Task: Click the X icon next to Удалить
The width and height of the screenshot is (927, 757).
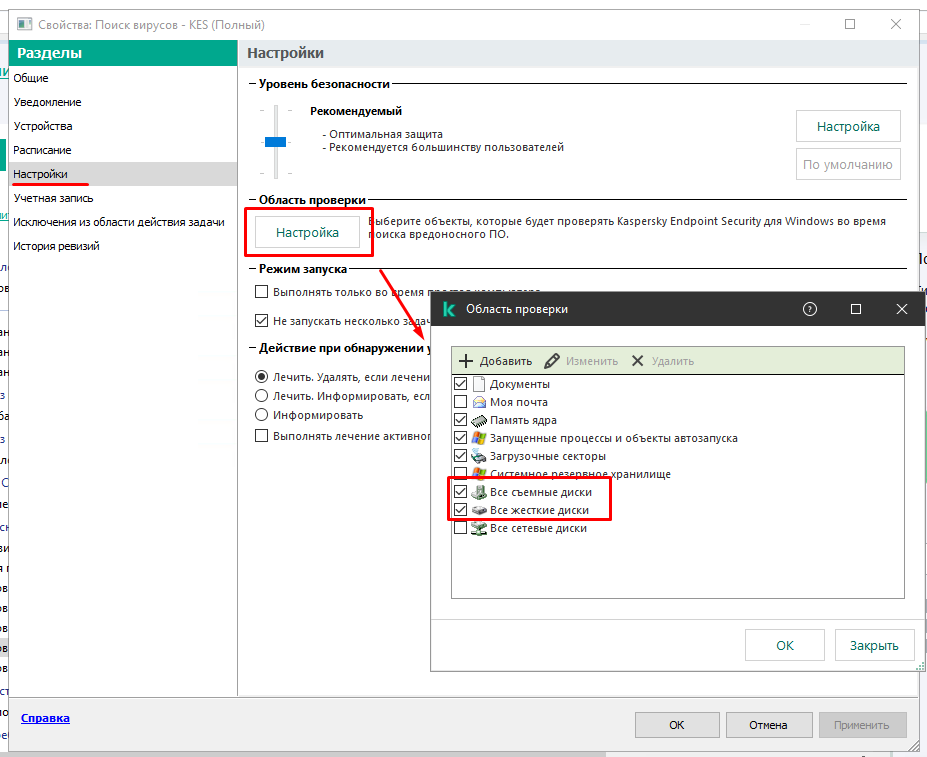Action: (x=637, y=361)
